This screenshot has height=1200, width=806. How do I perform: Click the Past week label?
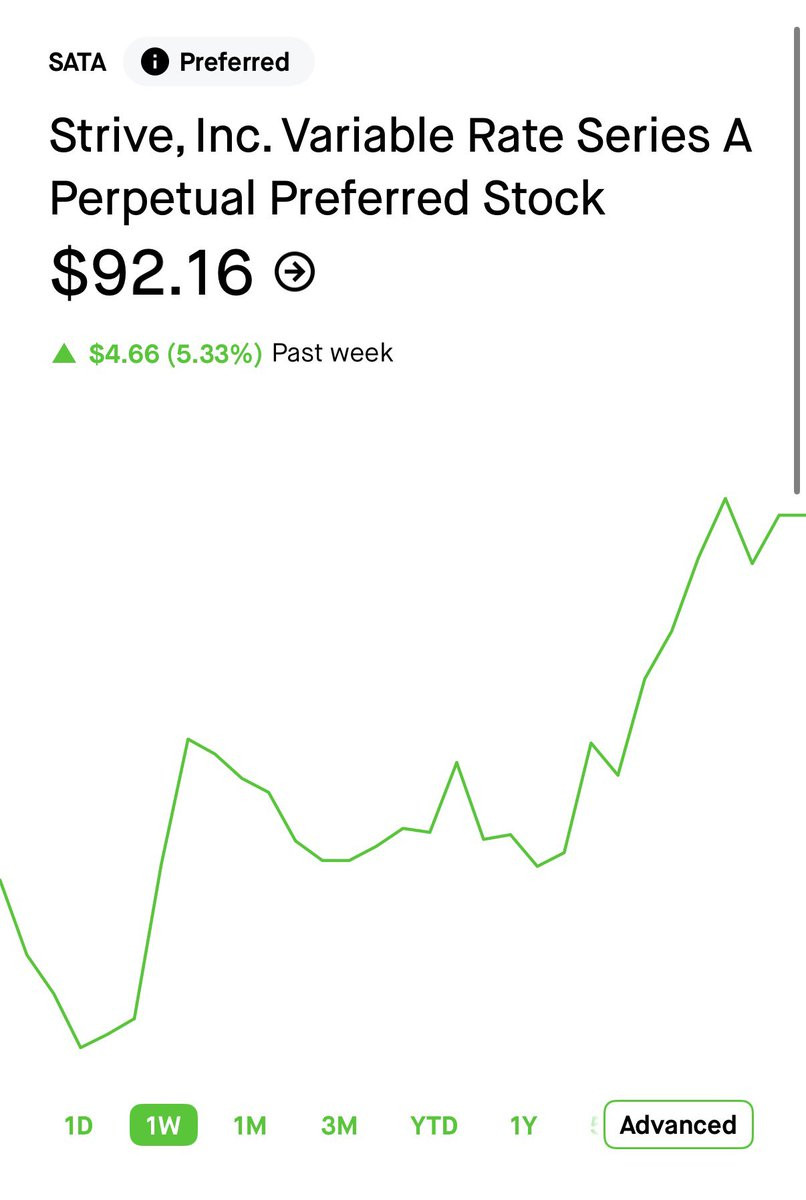click(332, 353)
